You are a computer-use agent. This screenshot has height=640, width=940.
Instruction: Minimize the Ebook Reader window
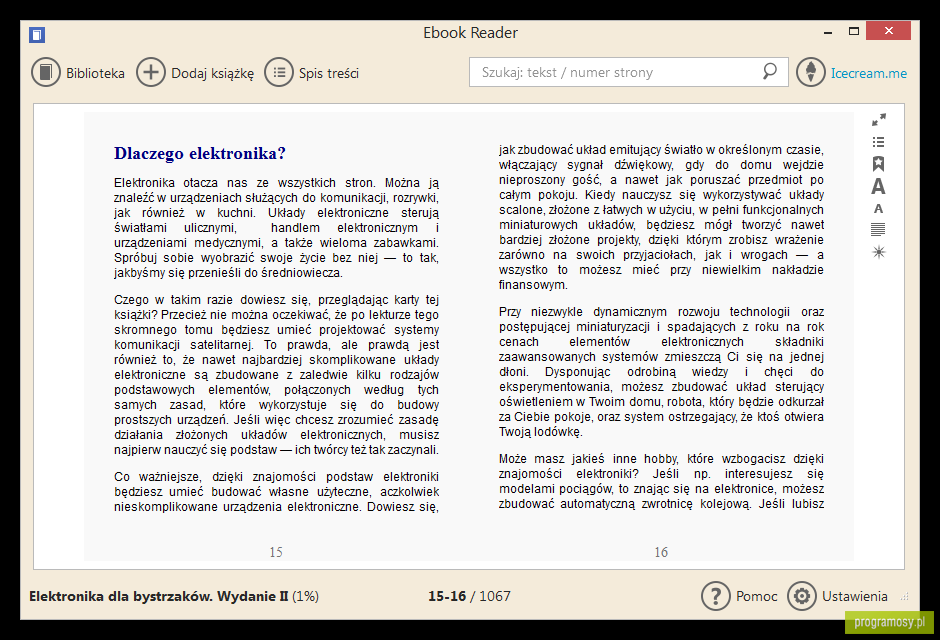point(828,31)
